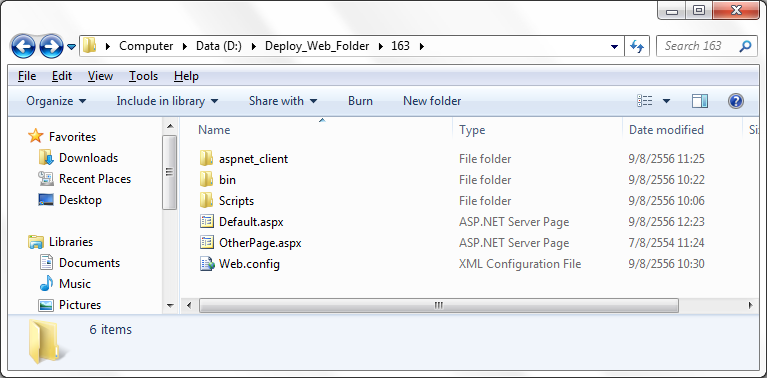
Task: Open the View menu
Action: (x=100, y=76)
